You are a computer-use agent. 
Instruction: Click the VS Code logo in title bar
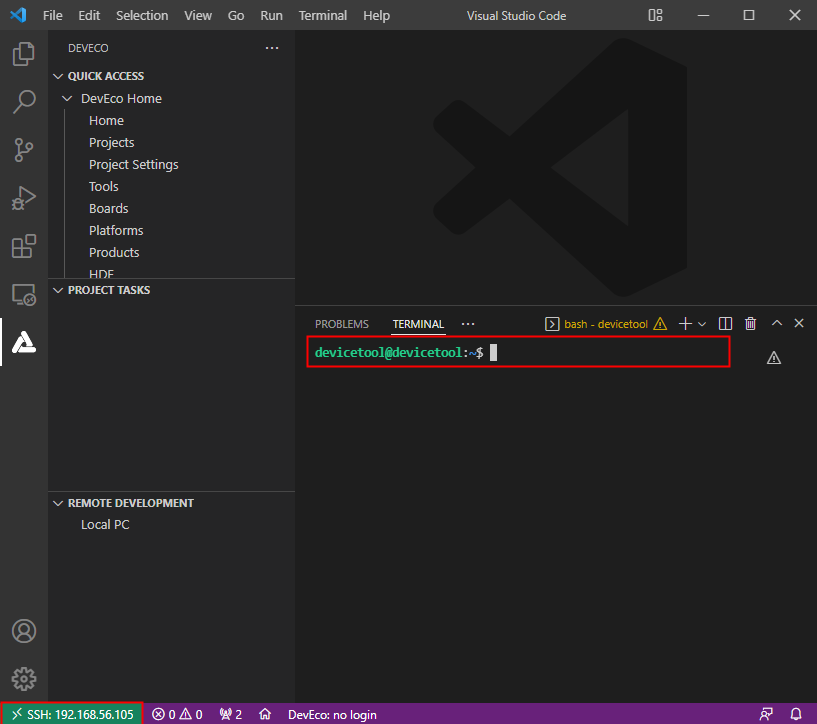click(18, 15)
